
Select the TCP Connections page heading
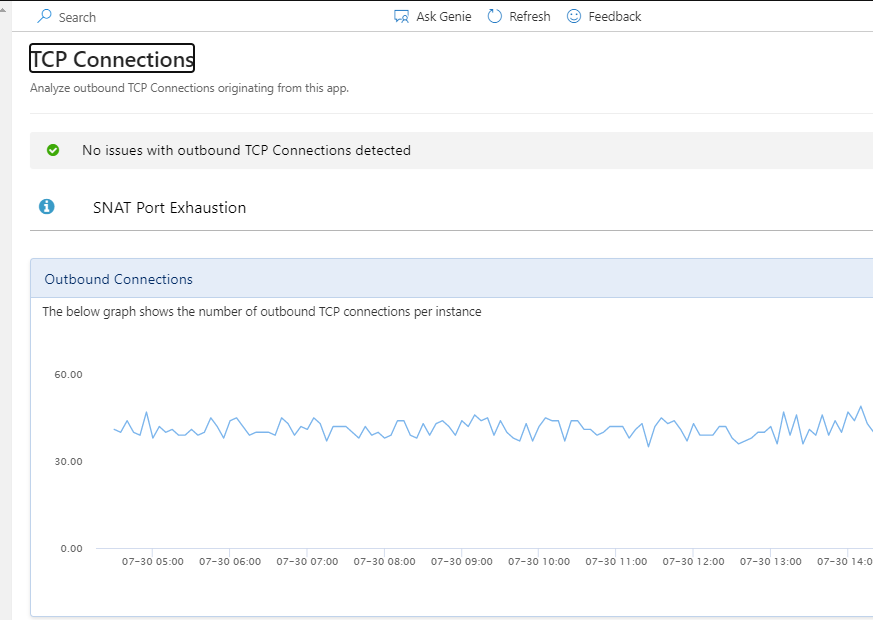[x=112, y=59]
